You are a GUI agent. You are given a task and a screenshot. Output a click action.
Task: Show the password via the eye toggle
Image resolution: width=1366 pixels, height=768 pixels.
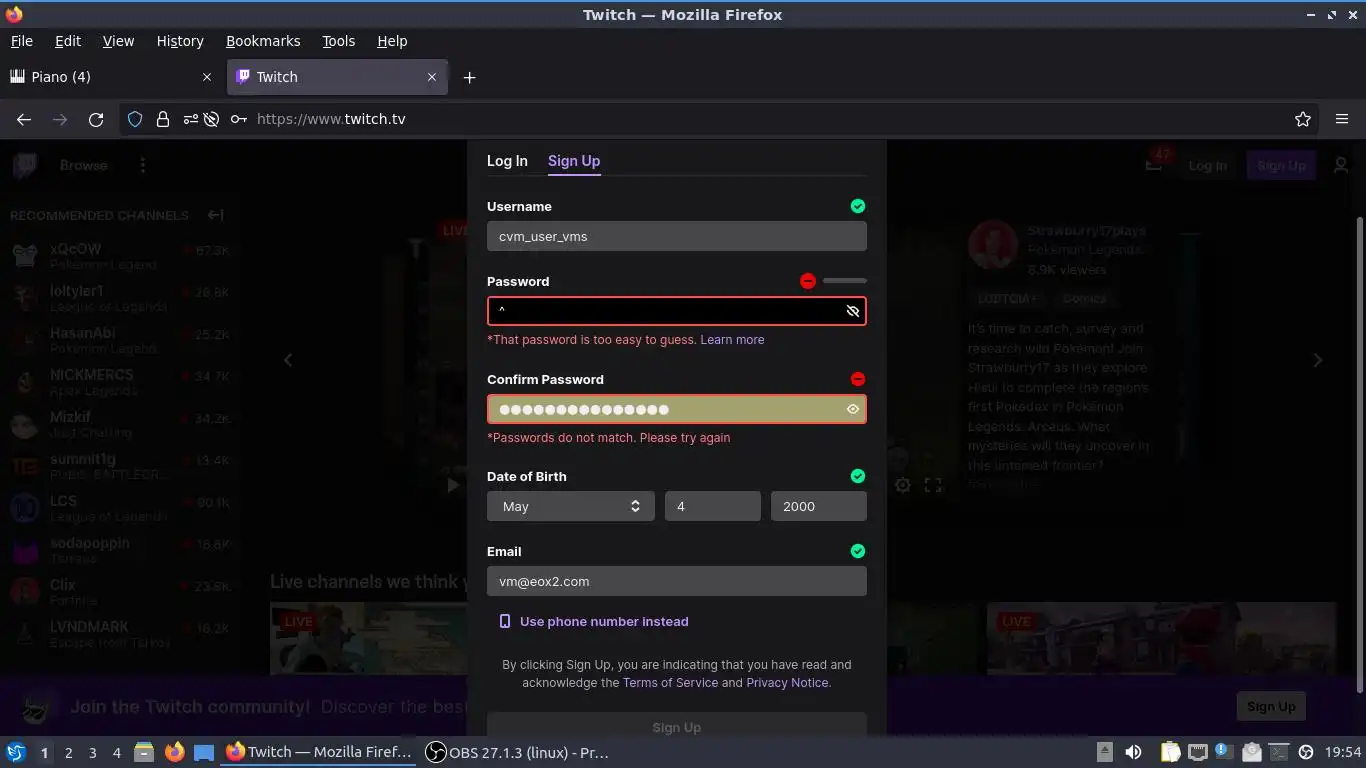coord(853,311)
